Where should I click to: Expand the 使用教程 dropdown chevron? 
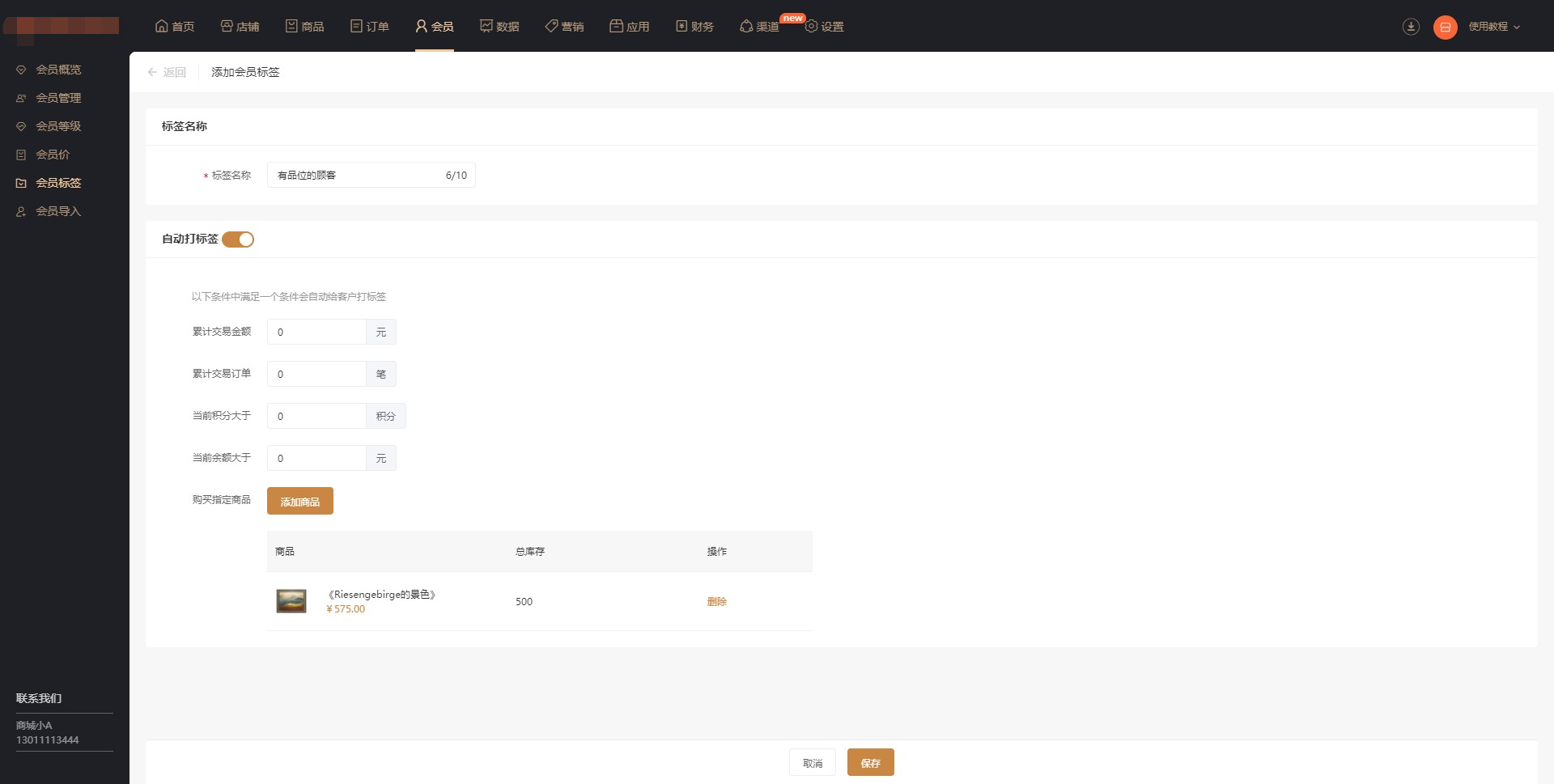click(x=1517, y=27)
